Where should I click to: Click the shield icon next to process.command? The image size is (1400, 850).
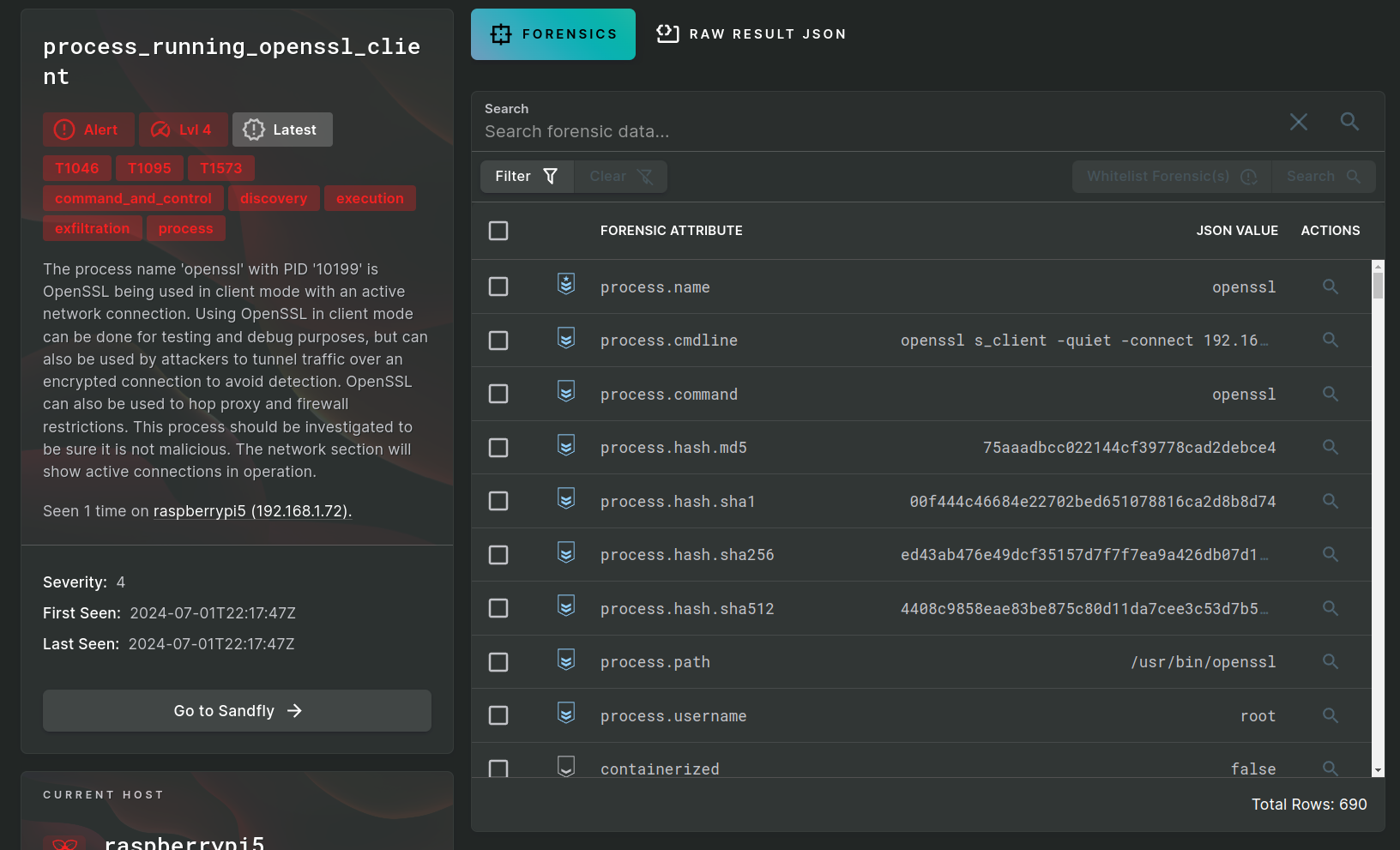[566, 391]
